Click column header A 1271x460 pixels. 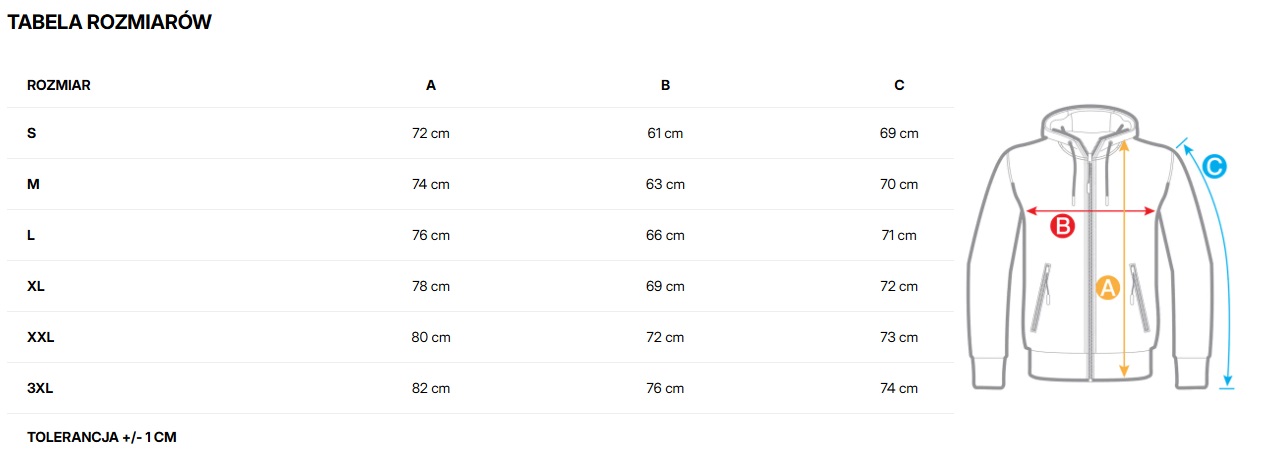[x=431, y=85]
